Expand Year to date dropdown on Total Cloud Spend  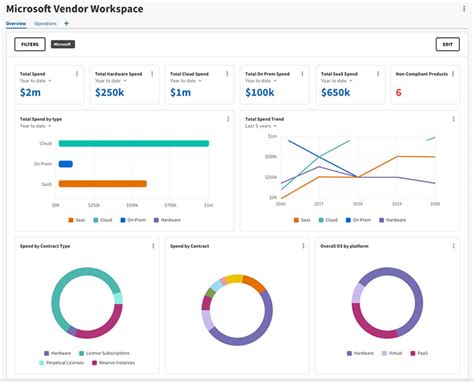[x=186, y=81]
